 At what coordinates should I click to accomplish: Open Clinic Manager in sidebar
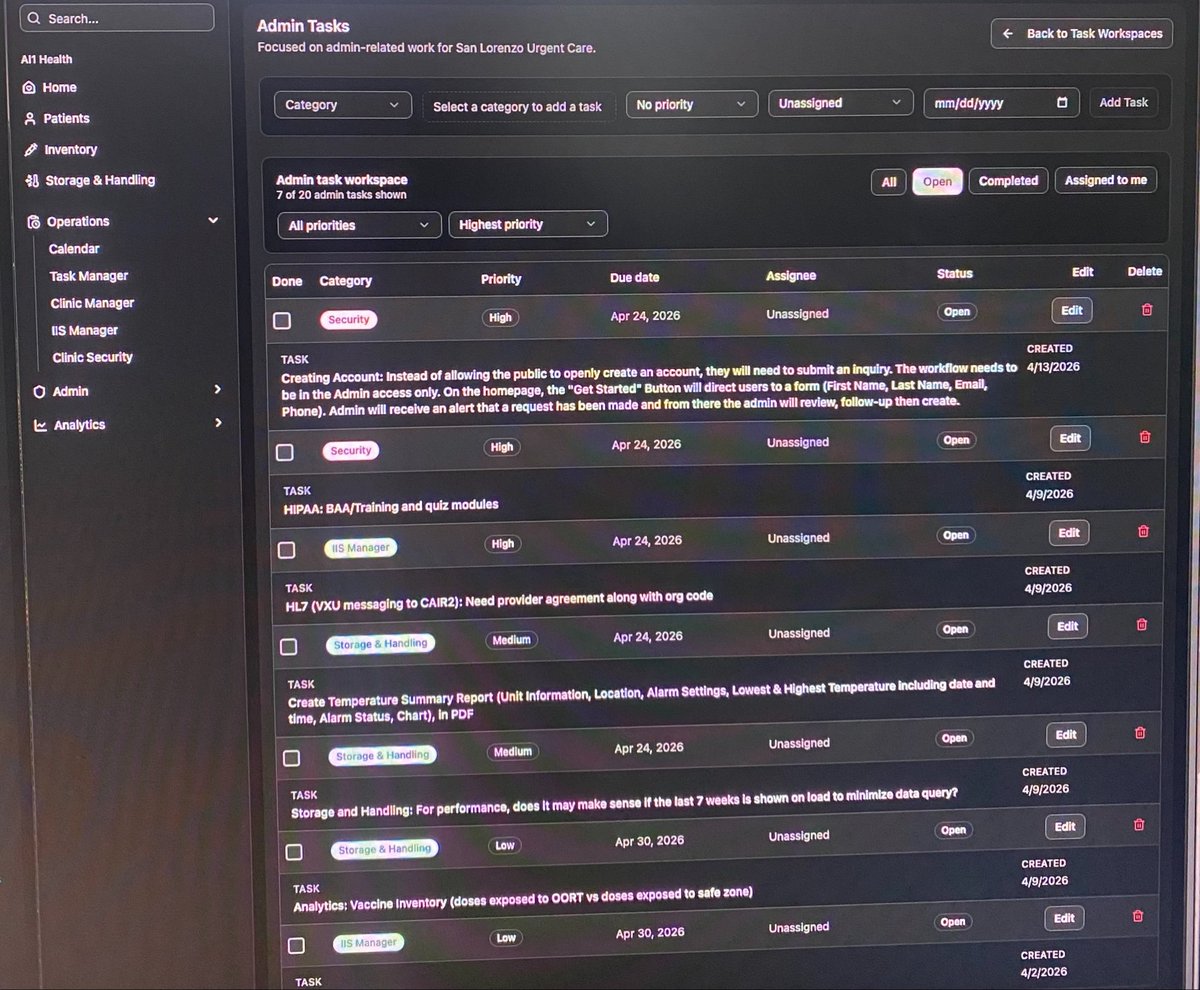[92, 303]
